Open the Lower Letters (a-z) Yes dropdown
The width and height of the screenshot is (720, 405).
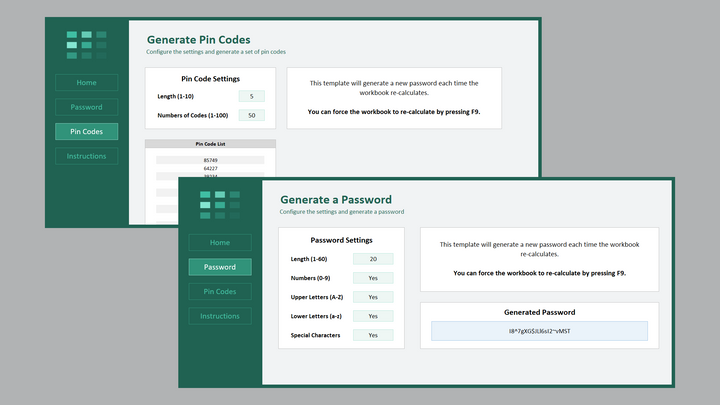click(x=373, y=316)
